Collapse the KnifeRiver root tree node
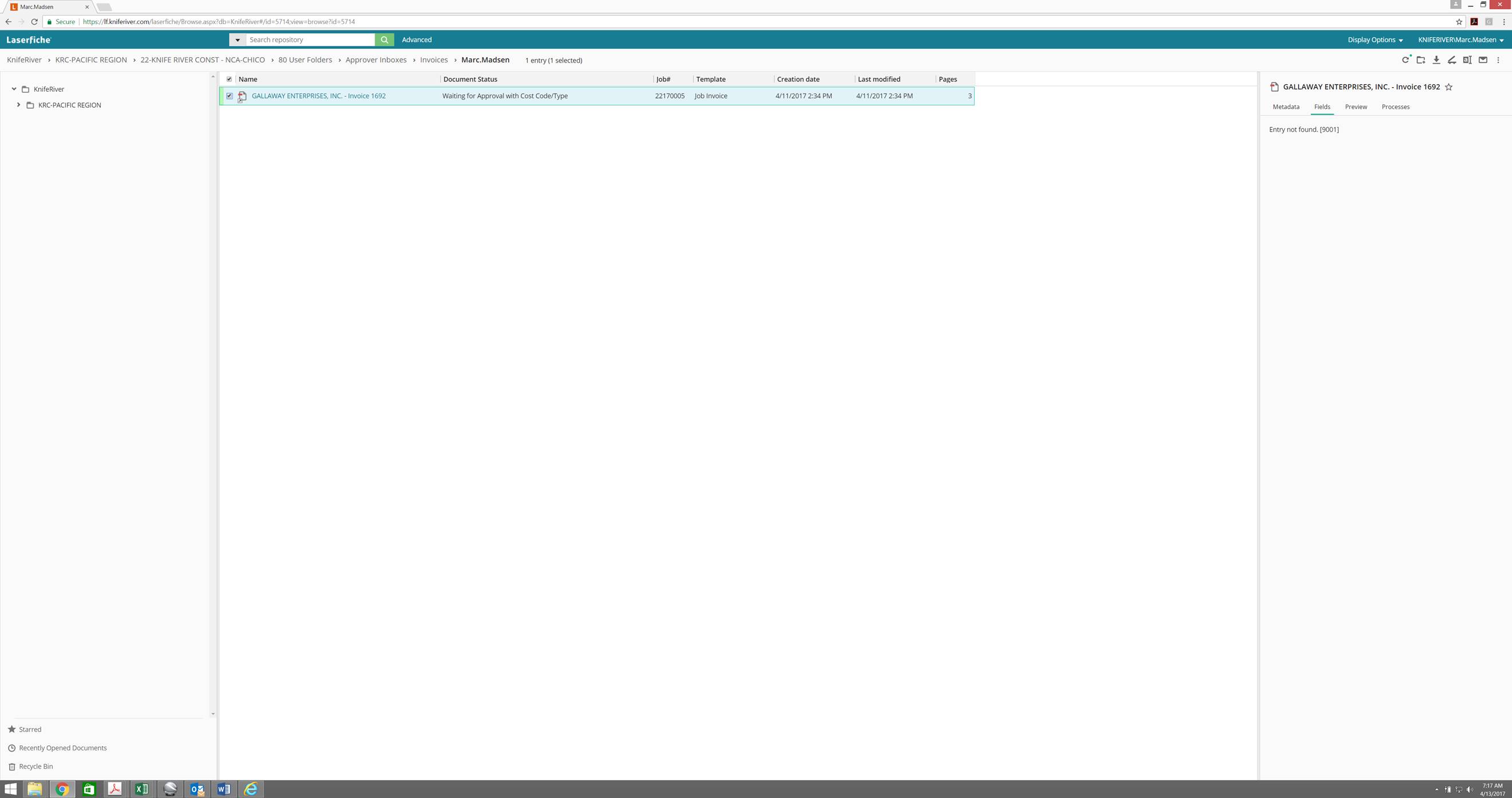 click(x=14, y=89)
